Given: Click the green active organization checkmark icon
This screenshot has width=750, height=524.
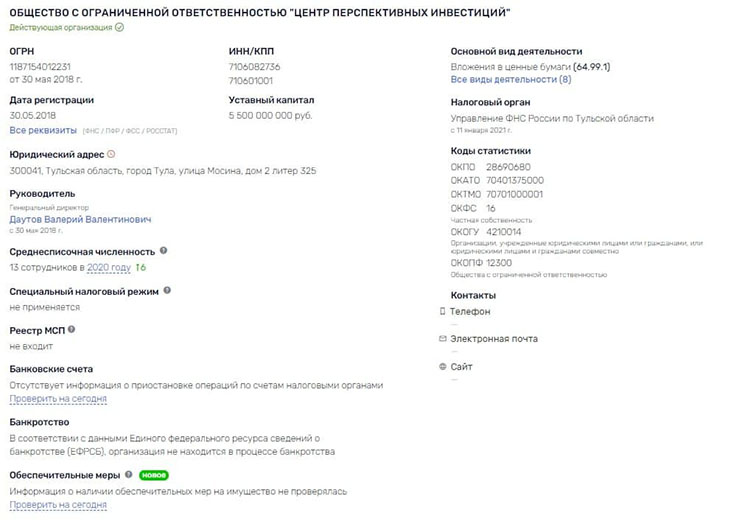Looking at the screenshot, I should click(119, 27).
